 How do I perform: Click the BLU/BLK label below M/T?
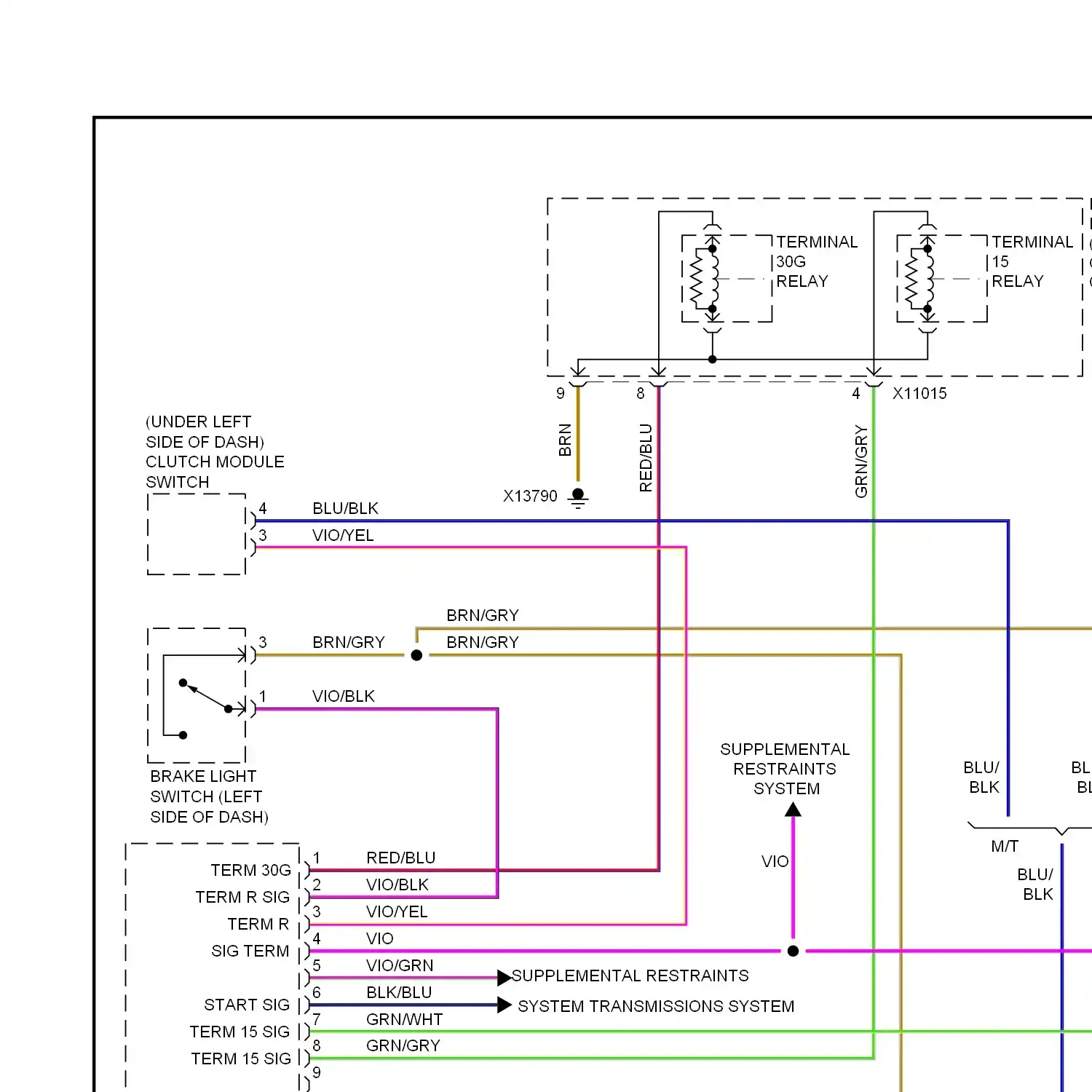point(1035,885)
